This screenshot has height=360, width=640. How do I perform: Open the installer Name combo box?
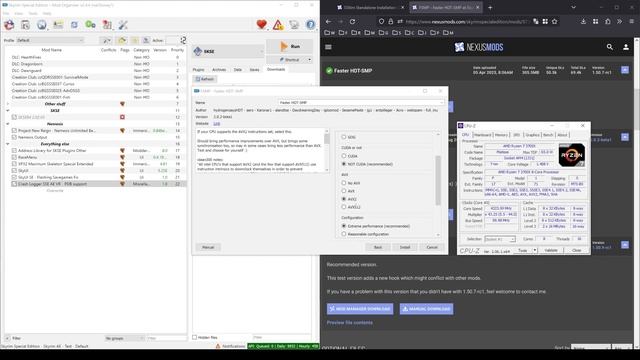pyautogui.click(x=361, y=102)
